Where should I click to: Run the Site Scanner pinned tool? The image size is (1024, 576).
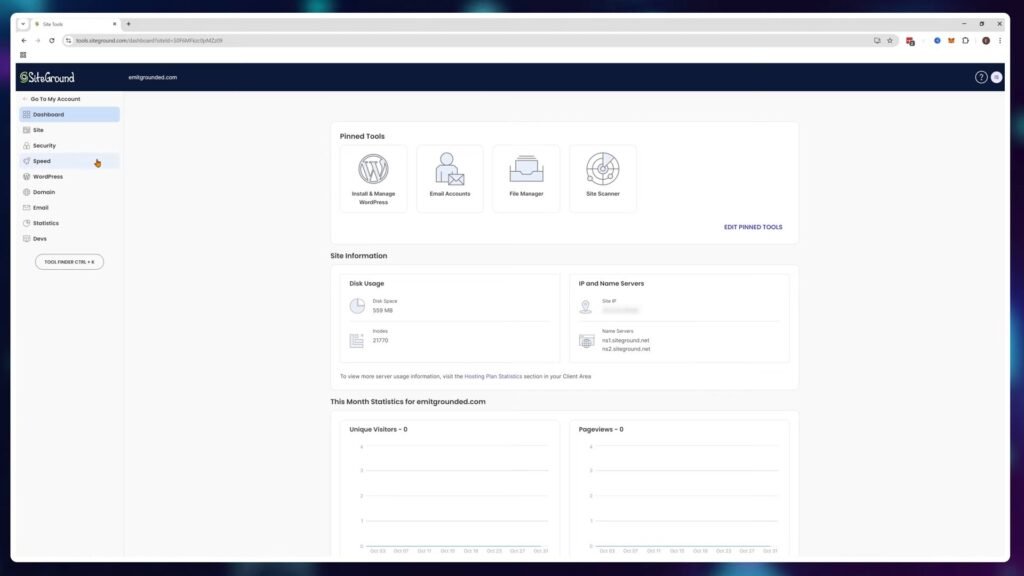603,178
